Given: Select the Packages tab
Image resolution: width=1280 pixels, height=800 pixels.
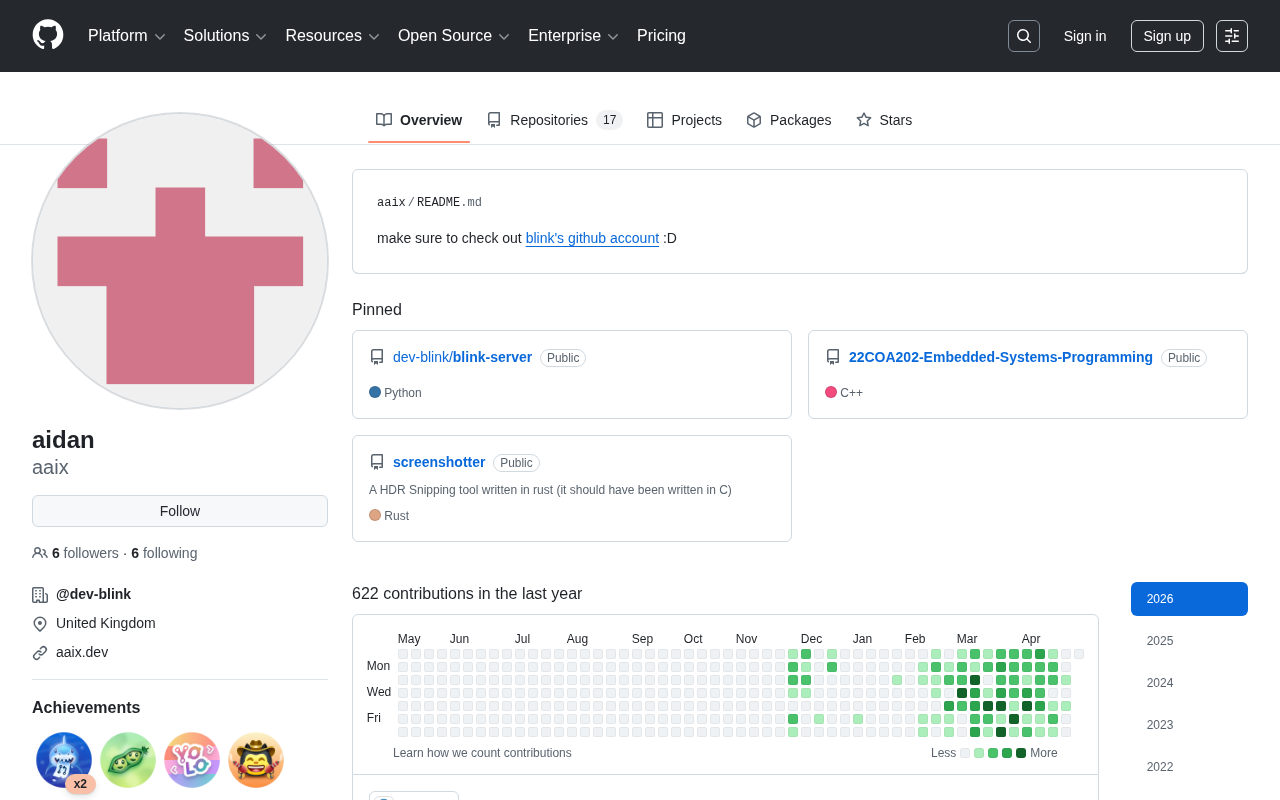Looking at the screenshot, I should tap(789, 120).
